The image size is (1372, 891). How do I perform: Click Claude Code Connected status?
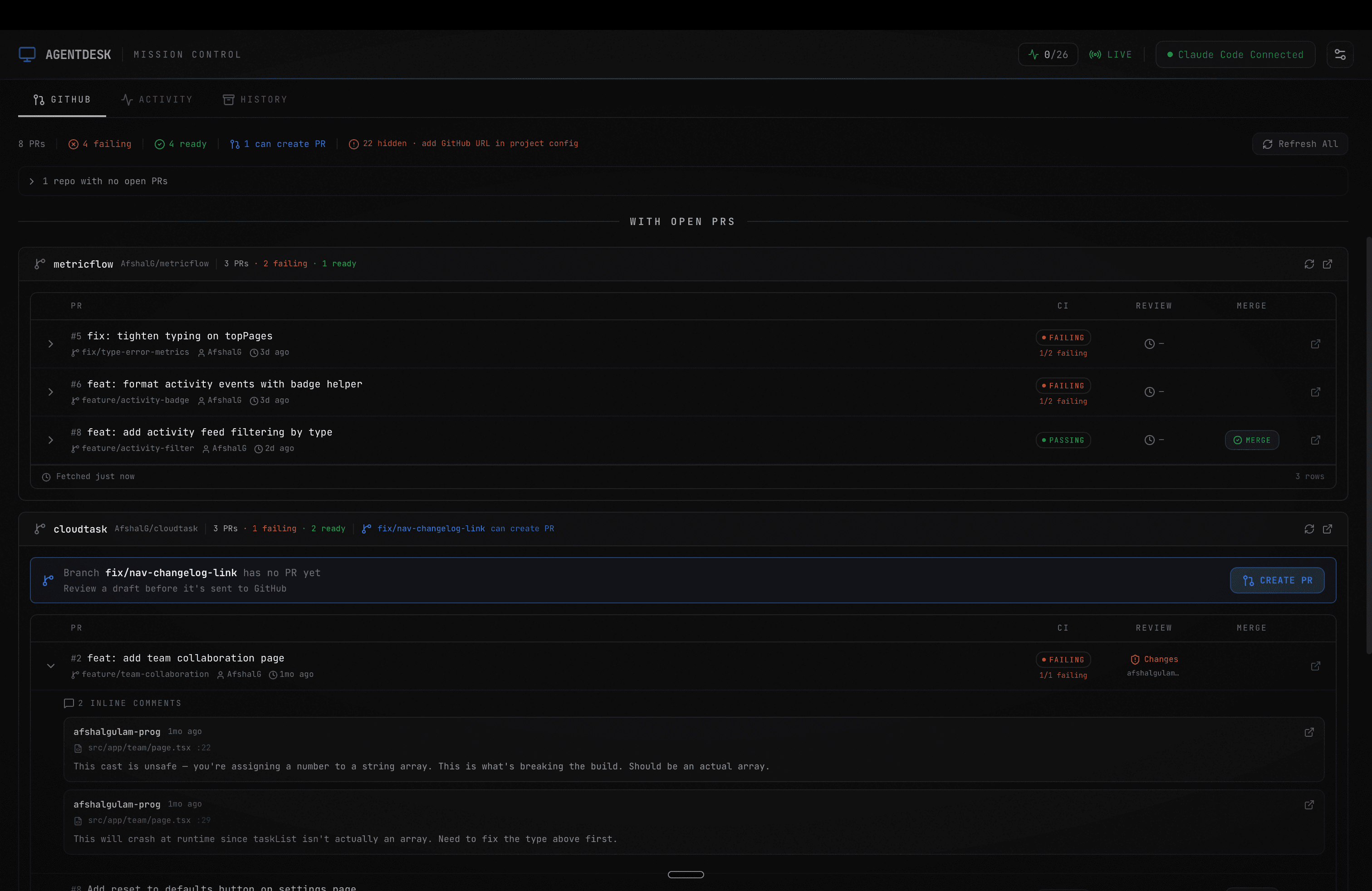pyautogui.click(x=1235, y=54)
